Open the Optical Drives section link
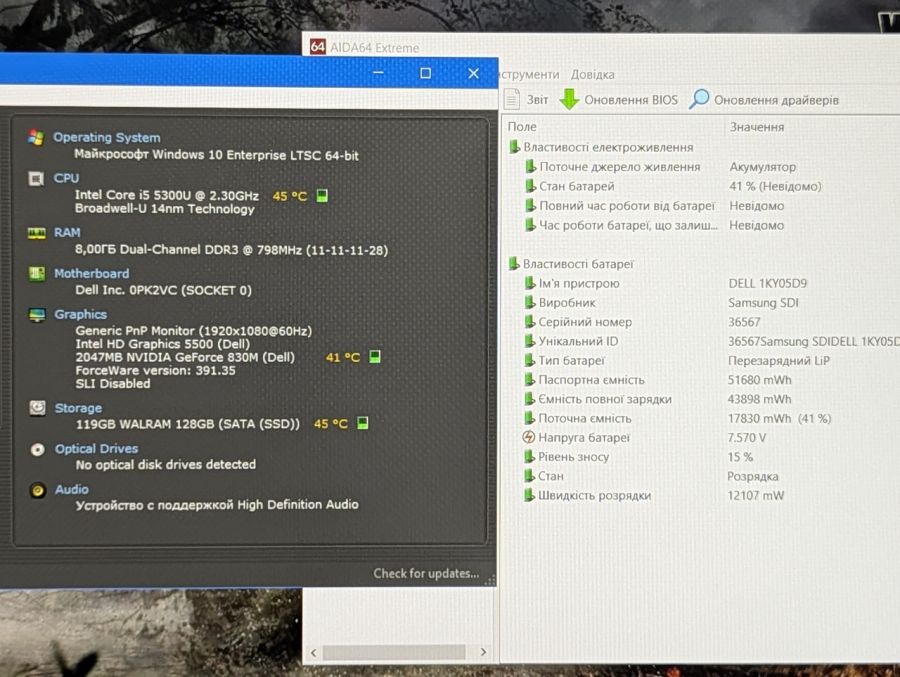This screenshot has height=677, width=900. pos(96,448)
